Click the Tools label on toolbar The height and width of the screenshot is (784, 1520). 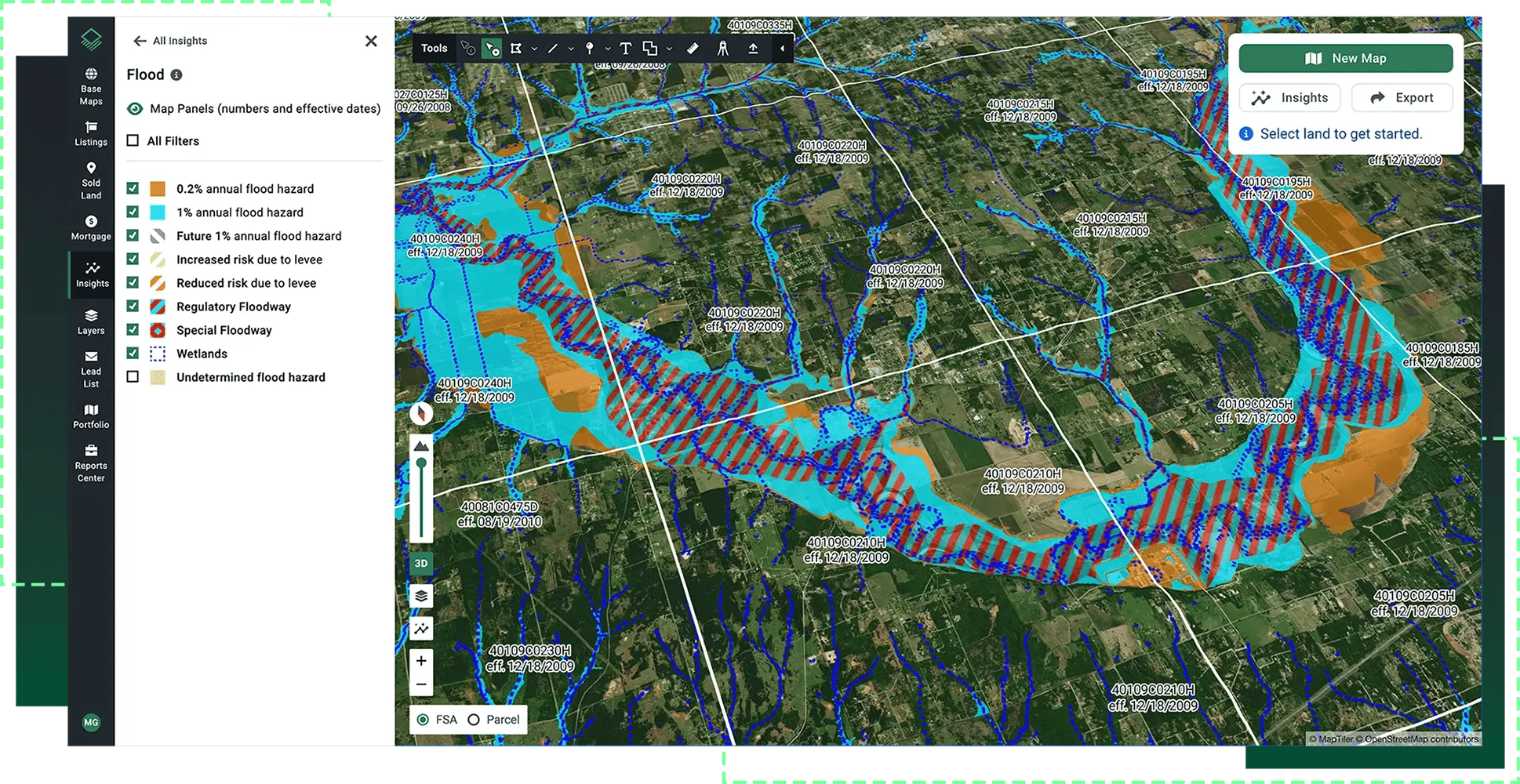(x=434, y=49)
